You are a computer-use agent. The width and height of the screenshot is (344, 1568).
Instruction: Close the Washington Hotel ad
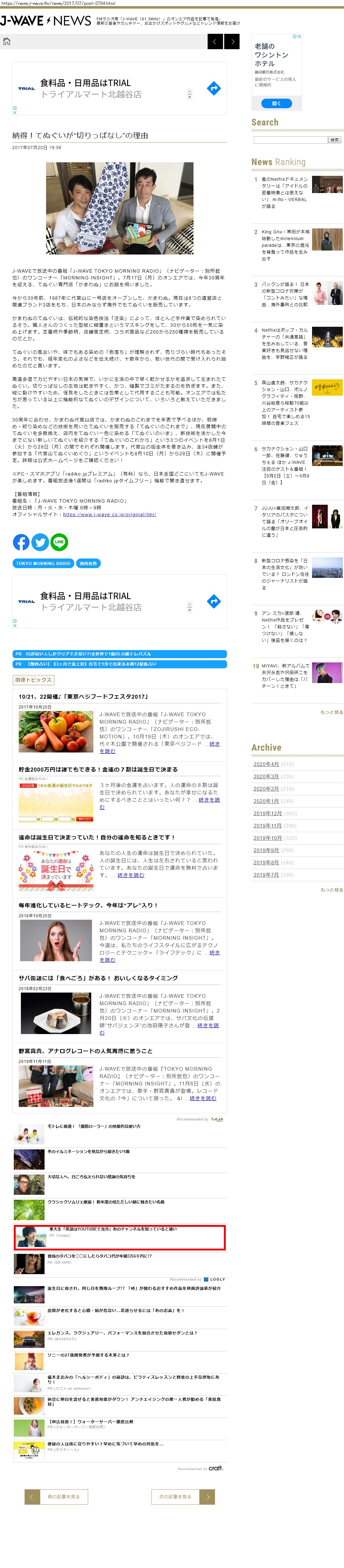[x=299, y=37]
